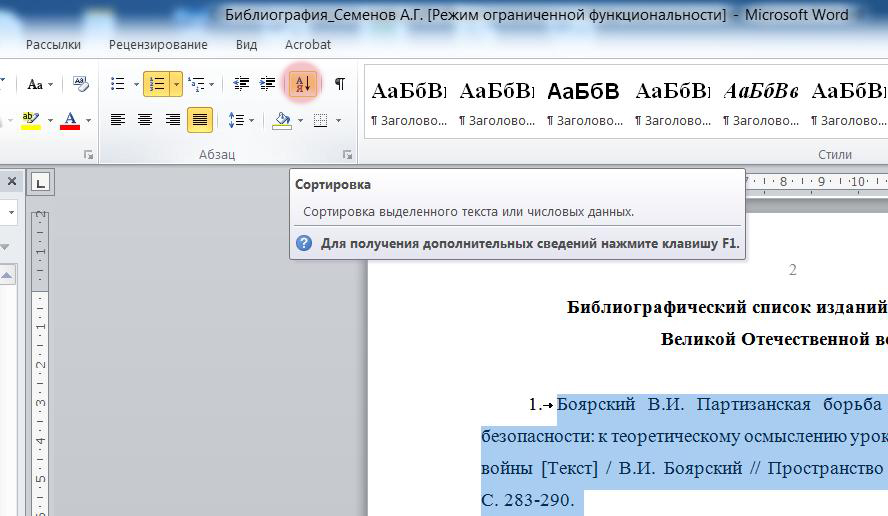
Task: Center the paragraph text
Action: (145, 120)
